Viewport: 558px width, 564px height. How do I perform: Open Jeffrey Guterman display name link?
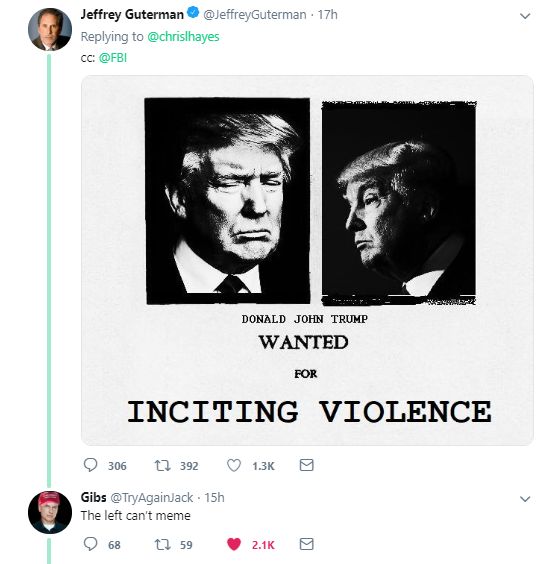[x=132, y=14]
